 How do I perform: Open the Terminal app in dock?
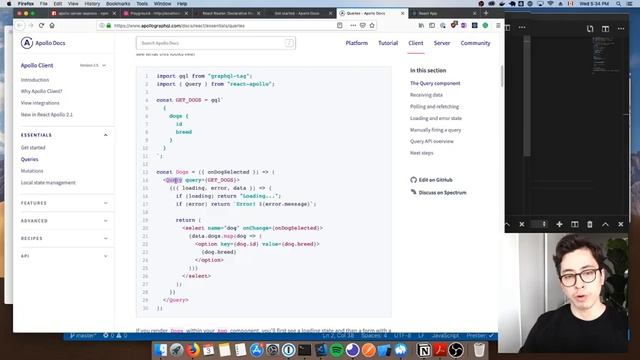[304, 350]
